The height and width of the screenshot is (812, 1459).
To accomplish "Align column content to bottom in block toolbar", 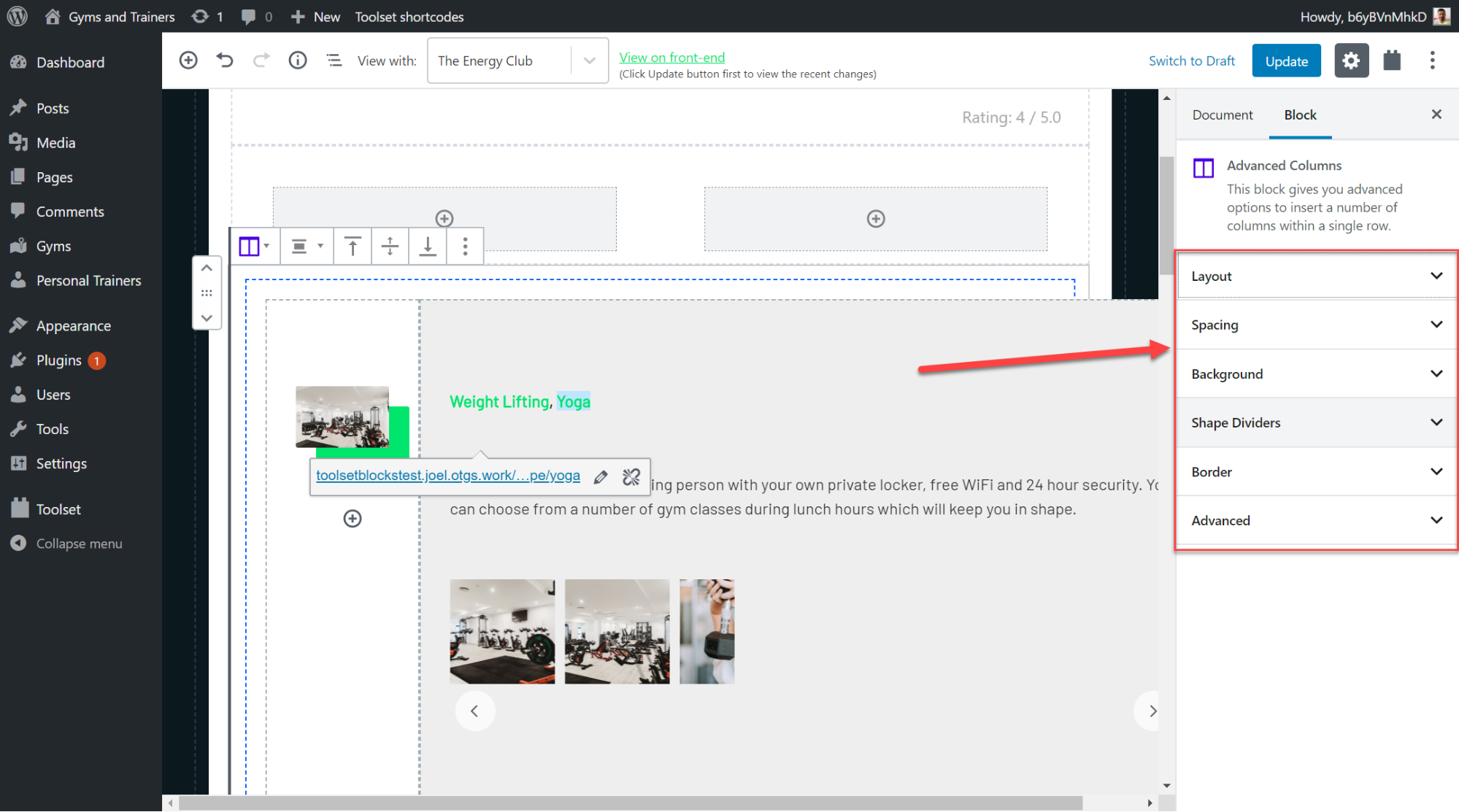I will [428, 246].
